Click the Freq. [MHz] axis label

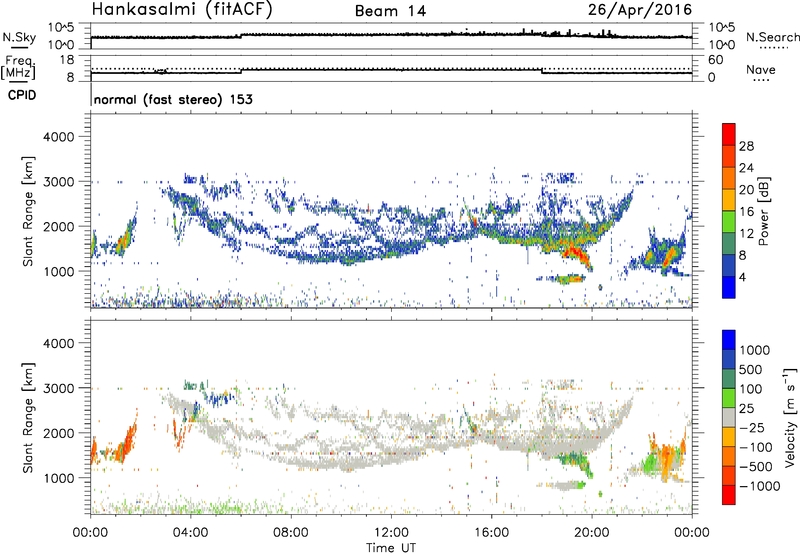[x=18, y=67]
